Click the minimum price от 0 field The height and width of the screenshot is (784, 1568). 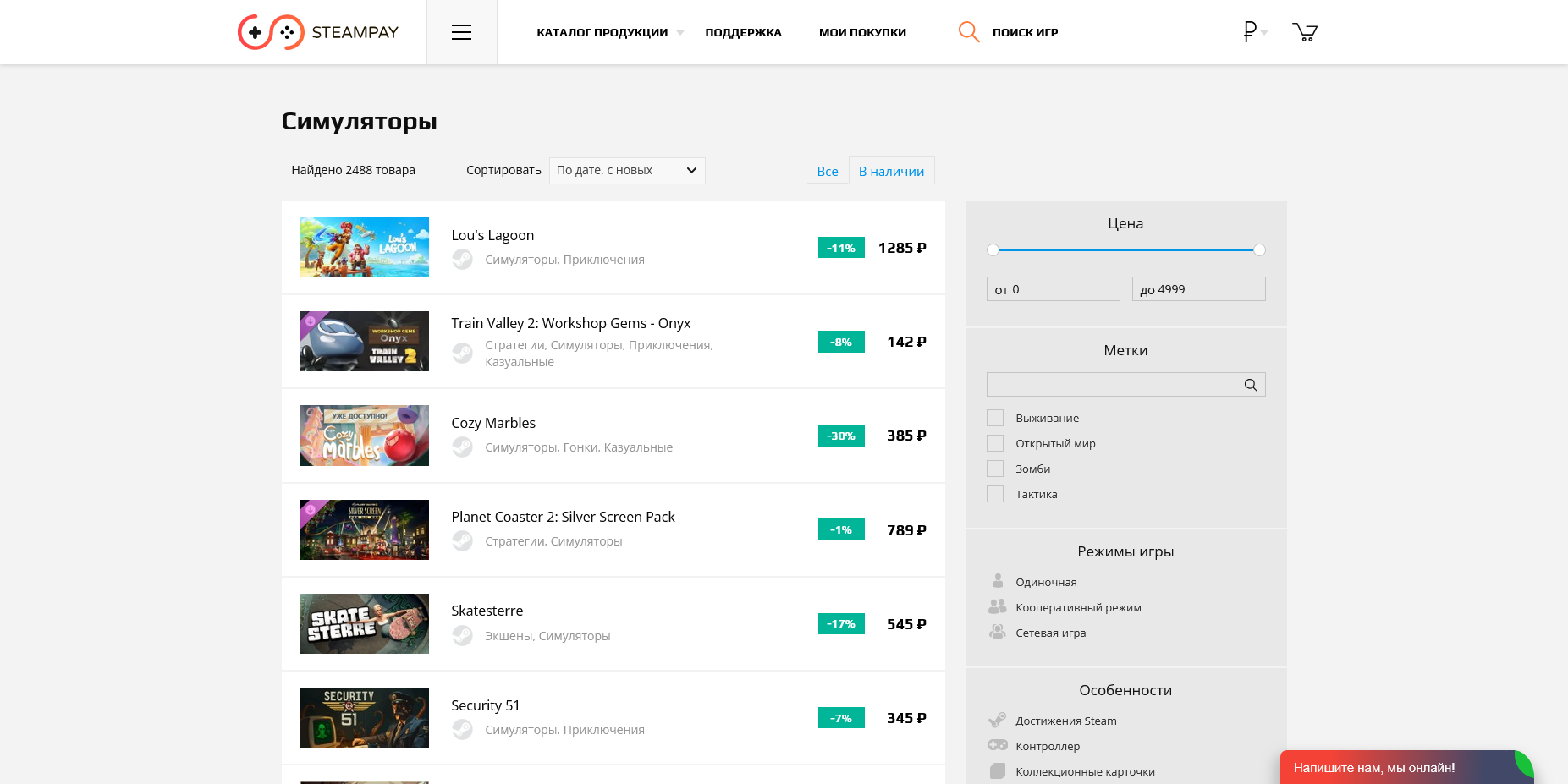(1053, 289)
